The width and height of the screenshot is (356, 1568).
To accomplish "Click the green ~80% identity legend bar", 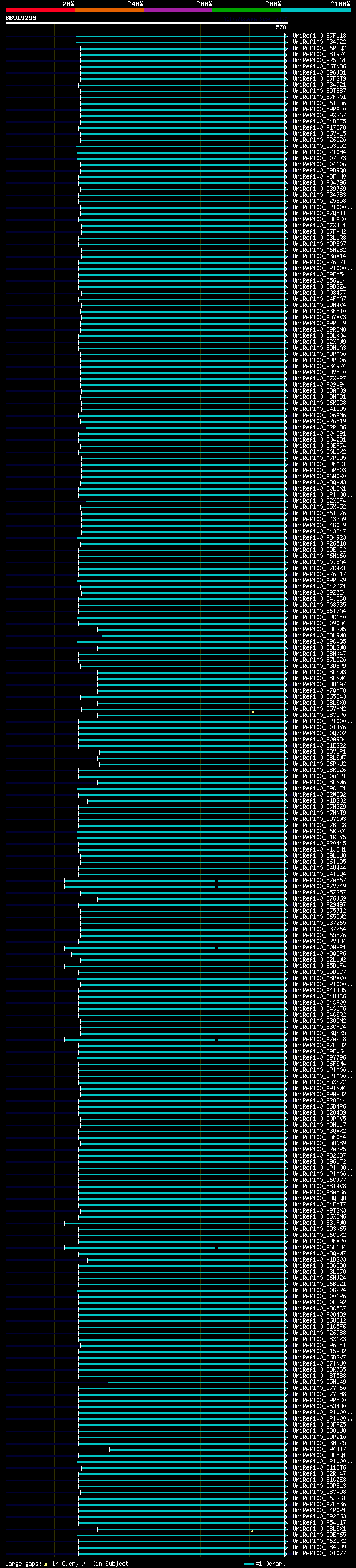I will tap(247, 10).
